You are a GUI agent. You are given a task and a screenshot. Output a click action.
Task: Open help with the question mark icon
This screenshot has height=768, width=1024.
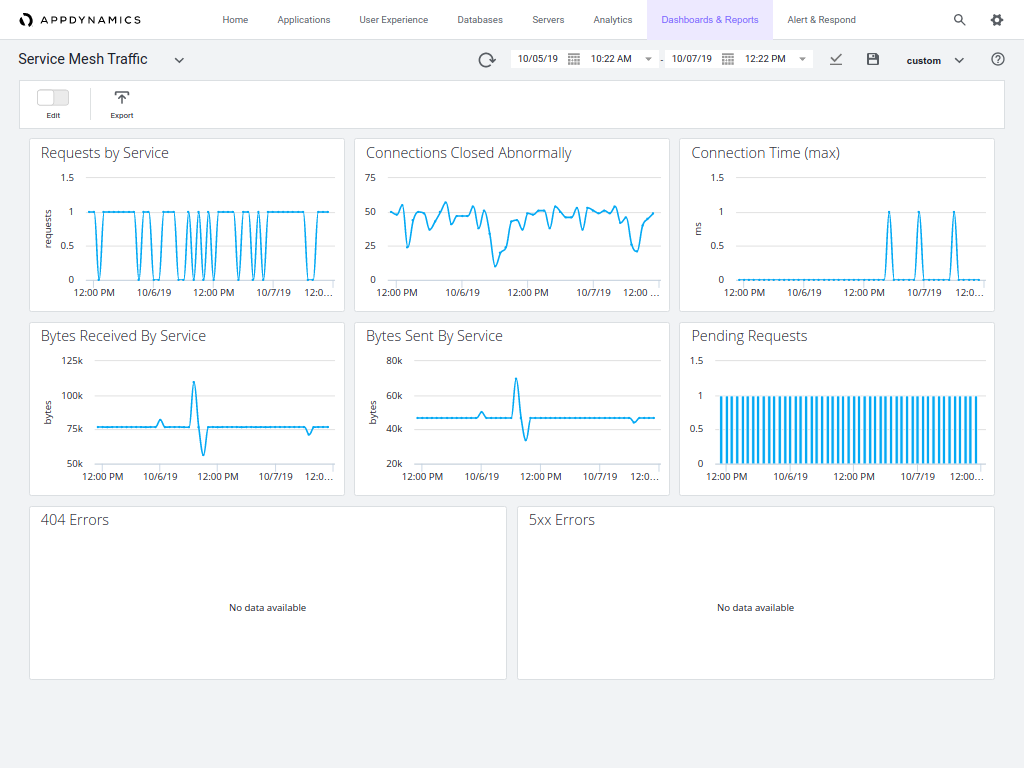coord(997,59)
